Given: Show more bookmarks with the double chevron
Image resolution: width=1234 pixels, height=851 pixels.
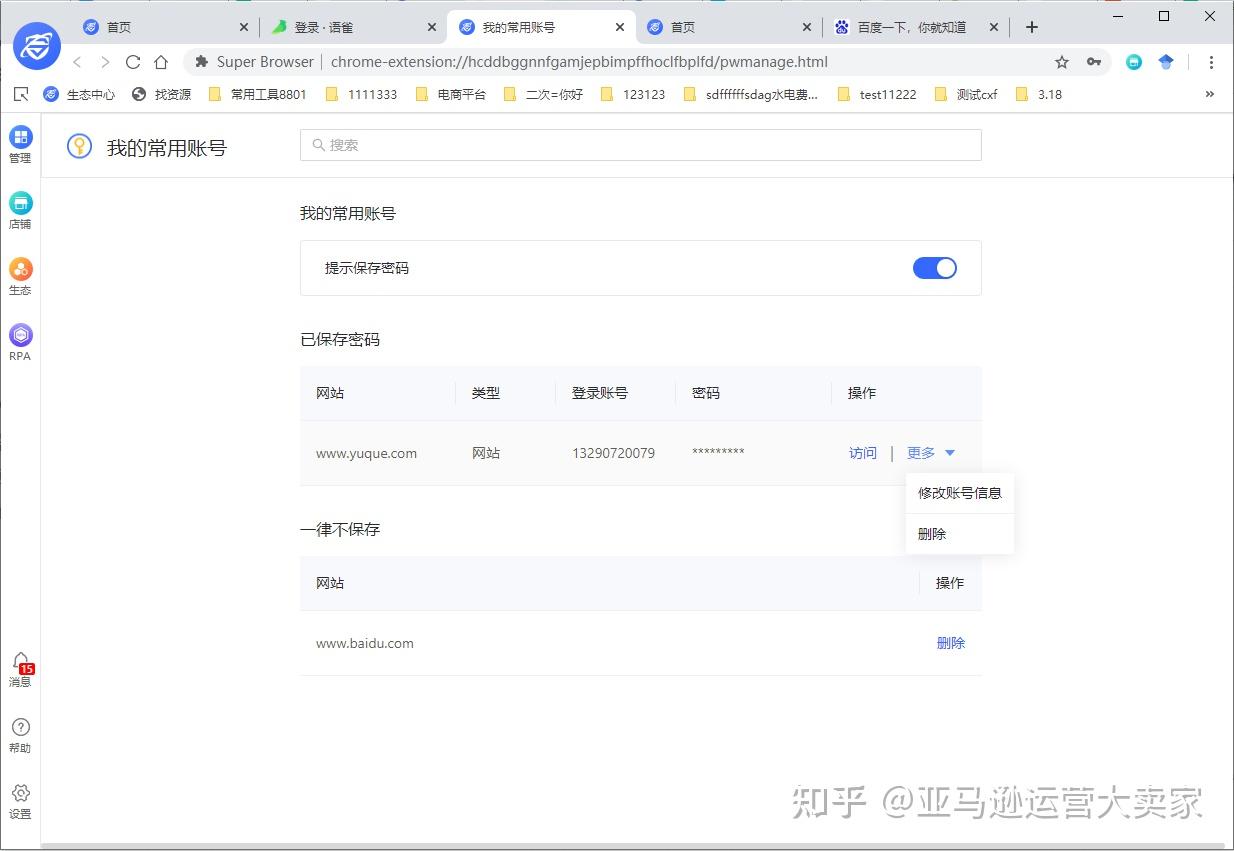Looking at the screenshot, I should coord(1210,94).
